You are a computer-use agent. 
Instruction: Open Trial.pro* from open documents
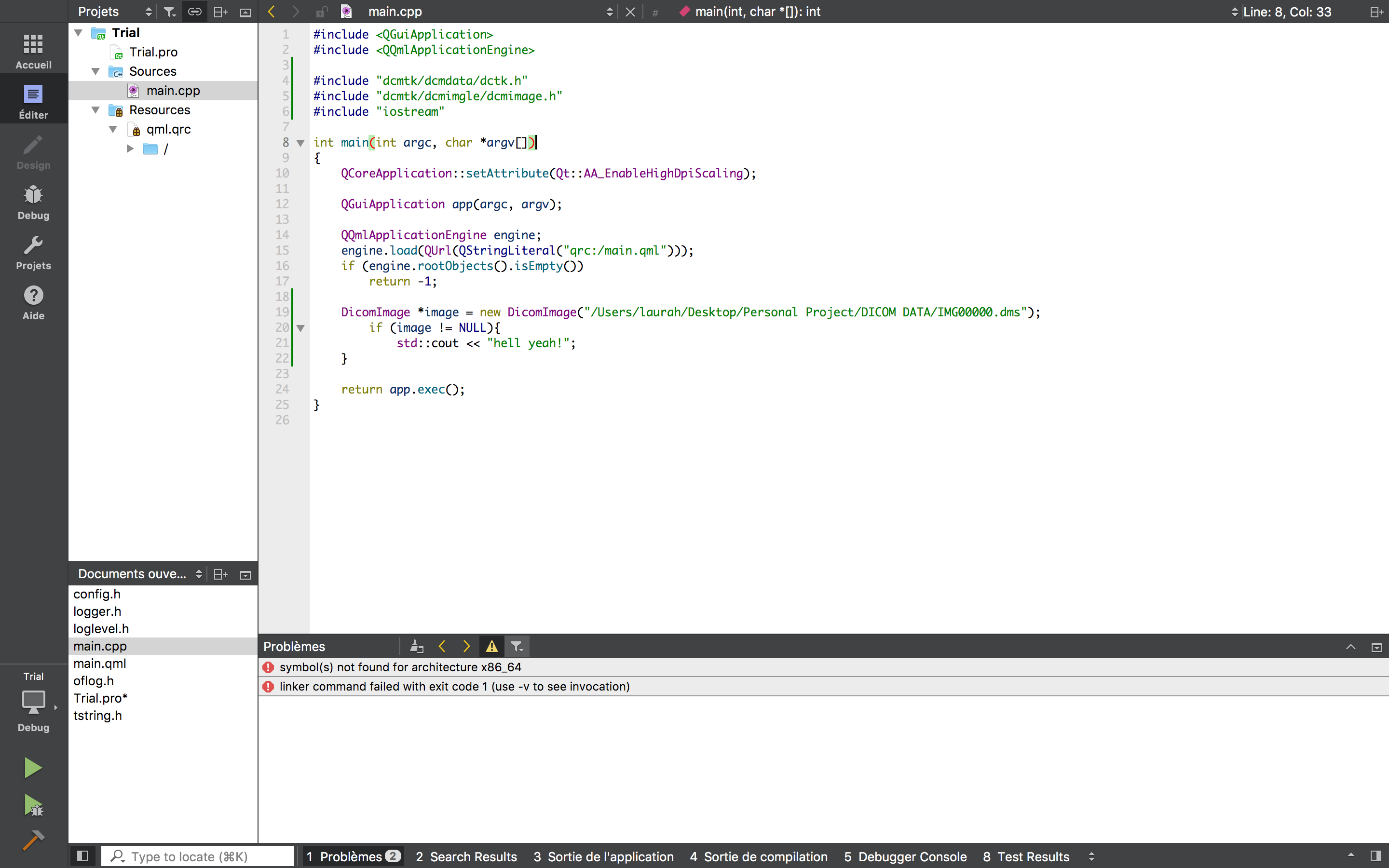(100, 698)
